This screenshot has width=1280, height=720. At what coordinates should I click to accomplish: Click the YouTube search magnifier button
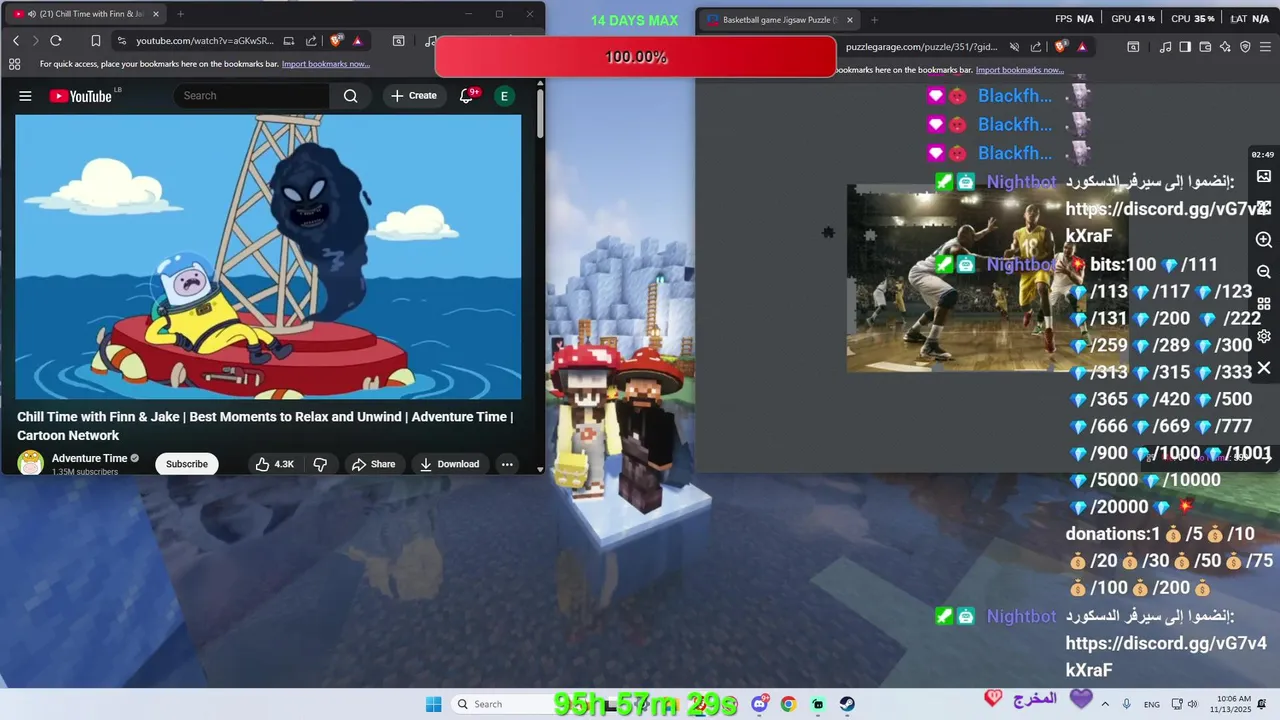pos(350,96)
